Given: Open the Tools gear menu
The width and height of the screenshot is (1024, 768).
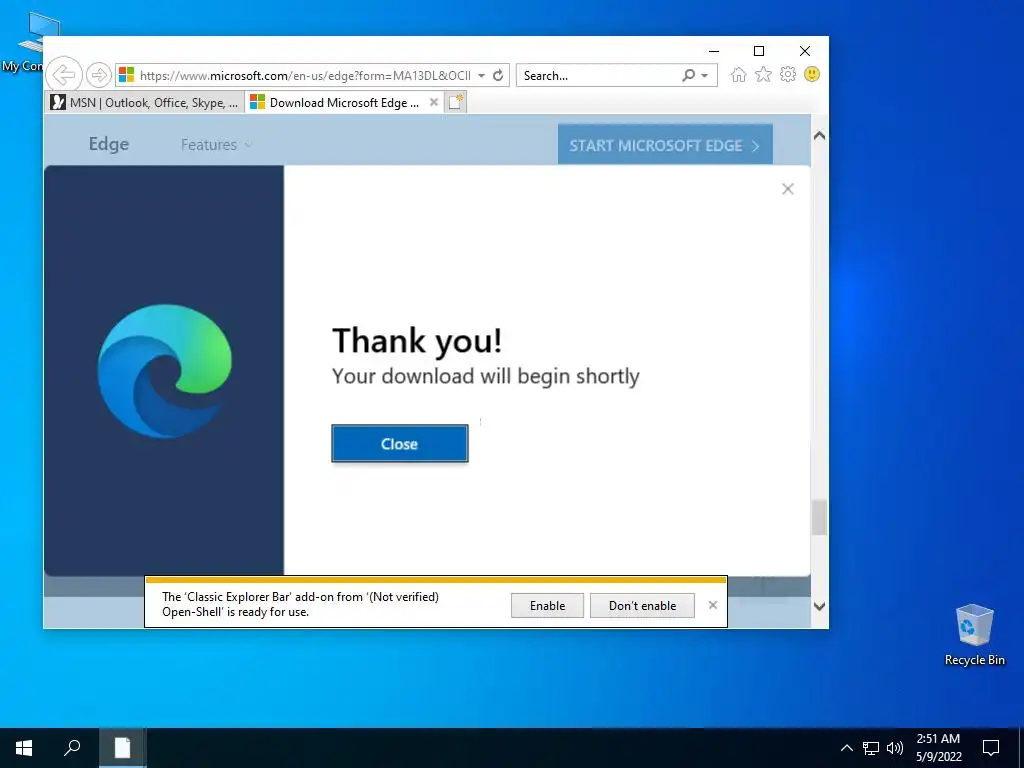Looking at the screenshot, I should (788, 74).
